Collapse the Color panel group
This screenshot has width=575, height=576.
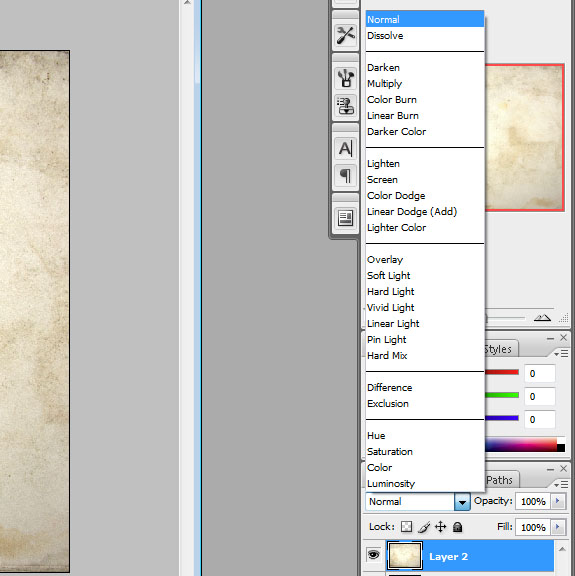coord(550,338)
